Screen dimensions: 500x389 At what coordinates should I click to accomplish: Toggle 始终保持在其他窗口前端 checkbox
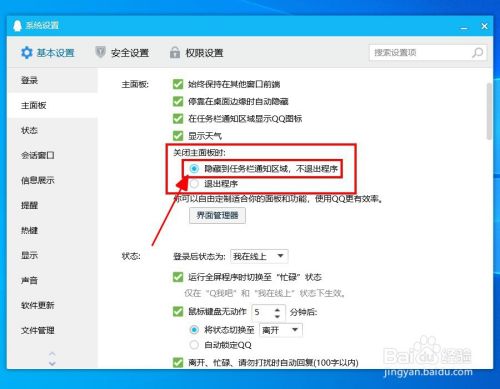(178, 84)
